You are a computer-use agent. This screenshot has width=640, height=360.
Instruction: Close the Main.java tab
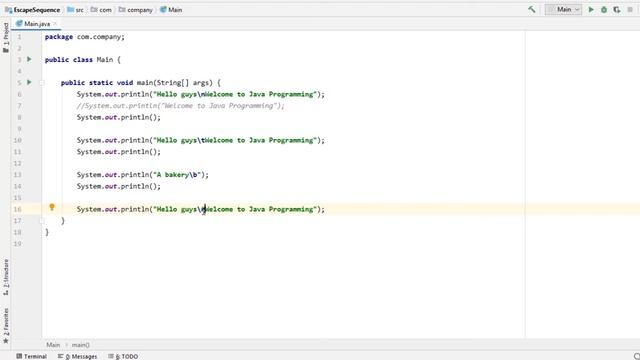coord(55,24)
